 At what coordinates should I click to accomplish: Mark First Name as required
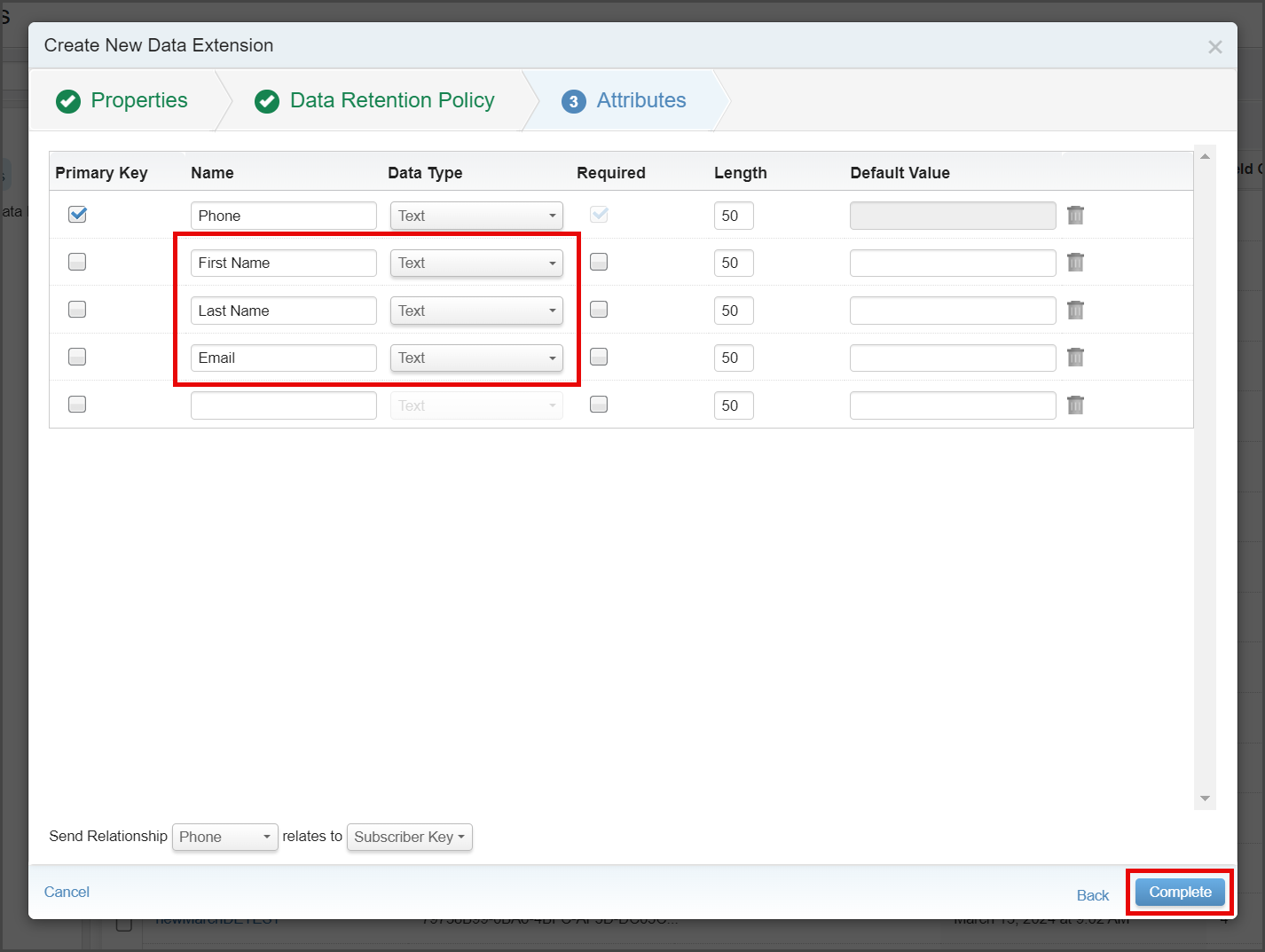[599, 262]
